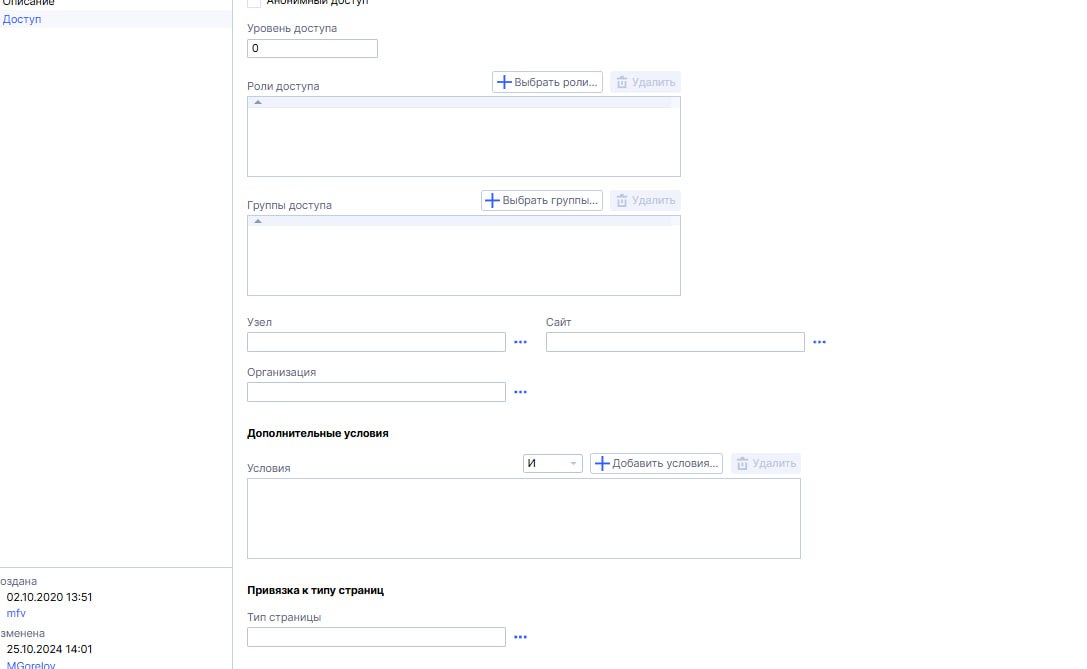
Task: Open the Организация picker ellipsis icon
Action: point(520,392)
